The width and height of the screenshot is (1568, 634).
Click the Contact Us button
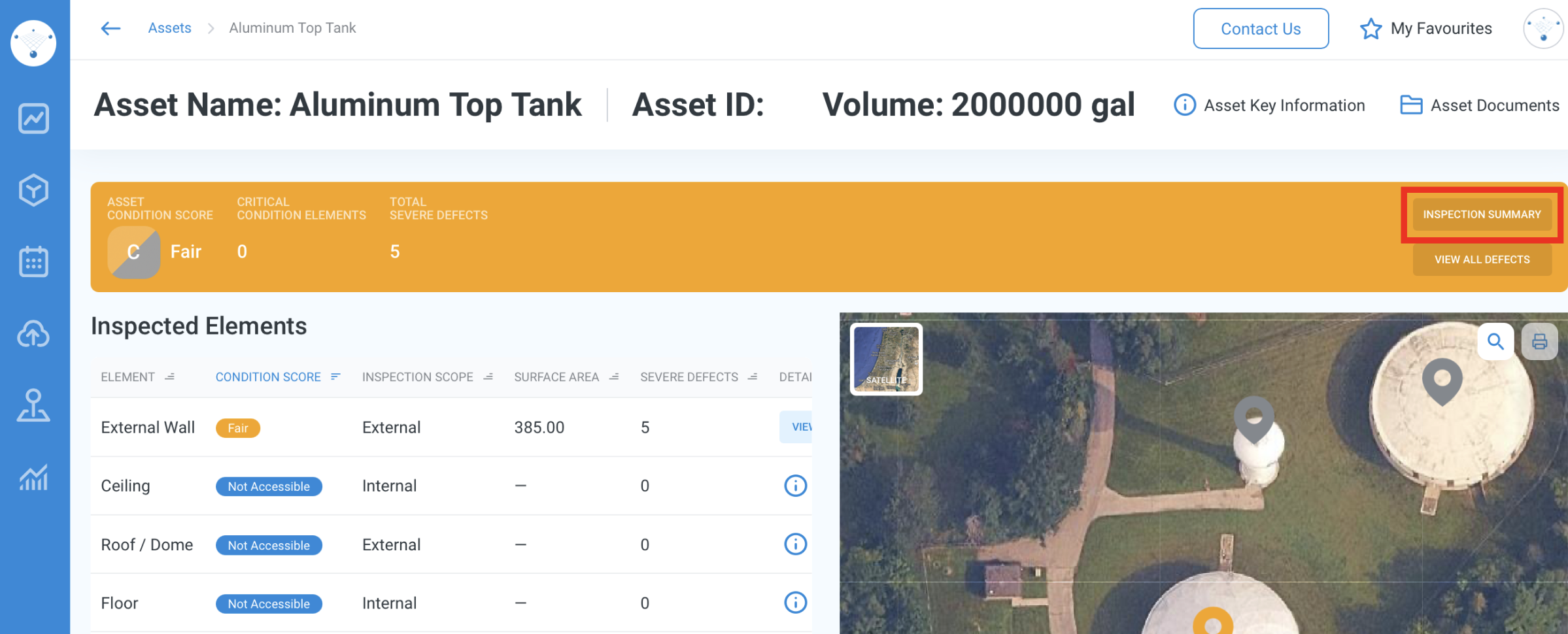click(x=1261, y=29)
